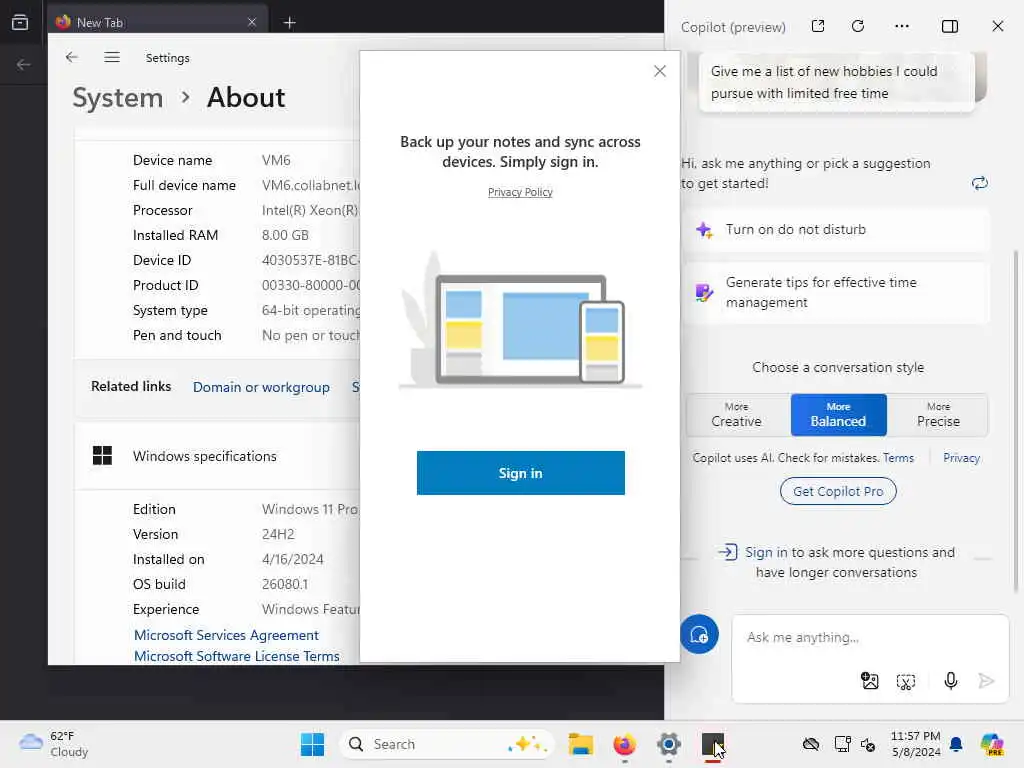Click System breadcrumb in Settings
This screenshot has height=768, width=1024.
118,98
